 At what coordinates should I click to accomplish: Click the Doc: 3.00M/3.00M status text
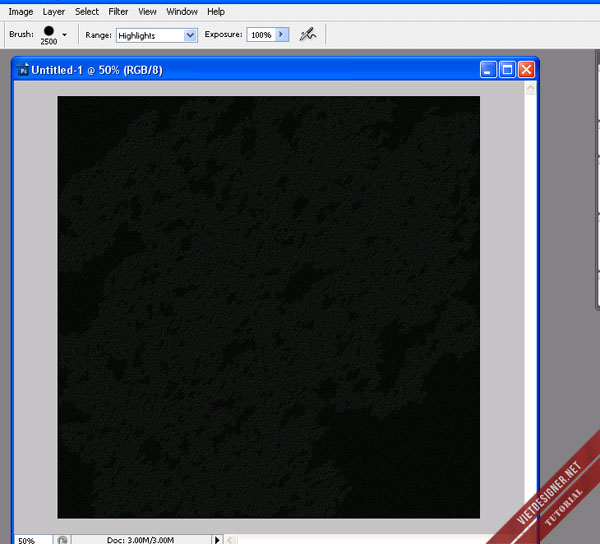coord(140,540)
